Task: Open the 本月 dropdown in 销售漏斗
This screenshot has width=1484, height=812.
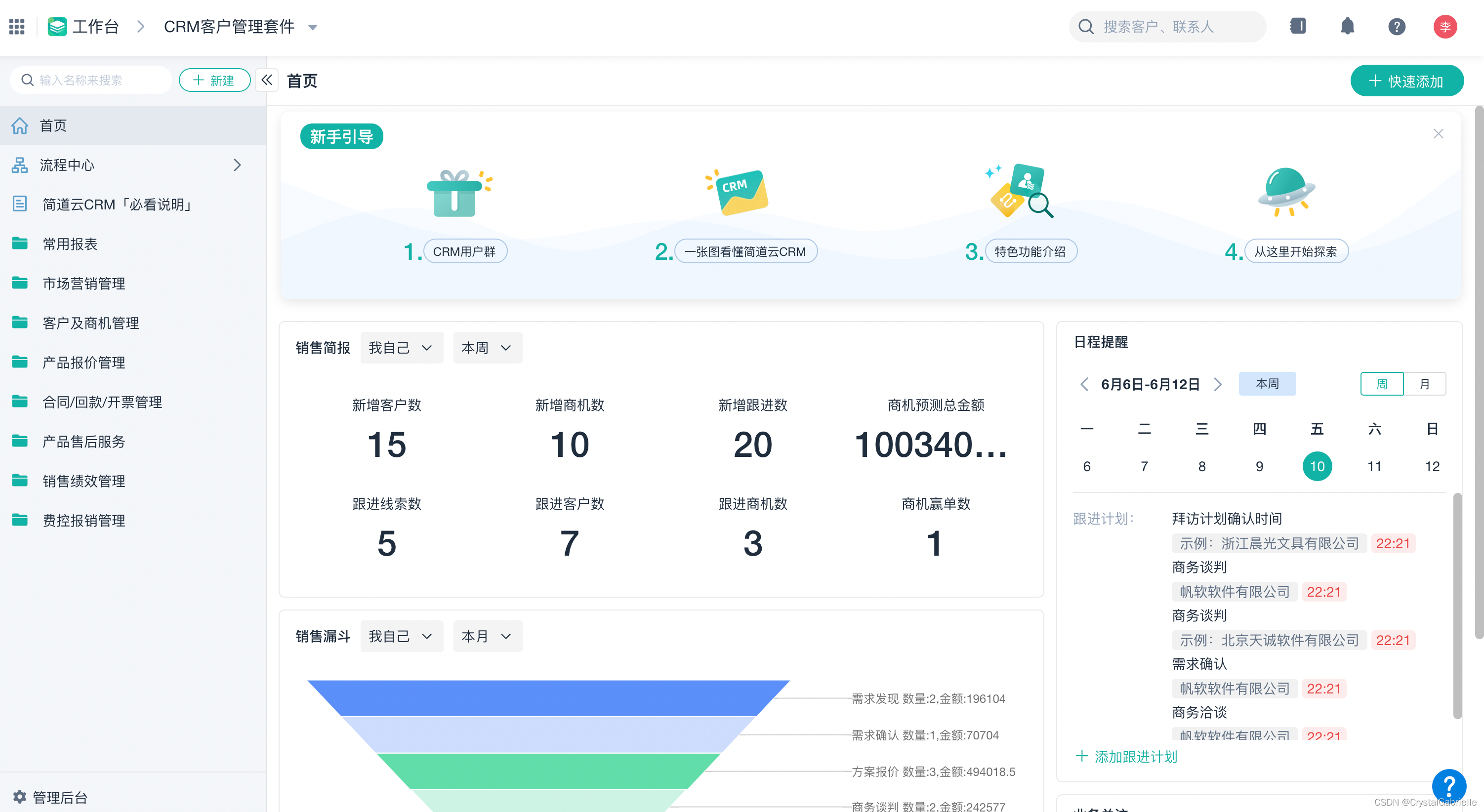Action: pyautogui.click(x=488, y=636)
